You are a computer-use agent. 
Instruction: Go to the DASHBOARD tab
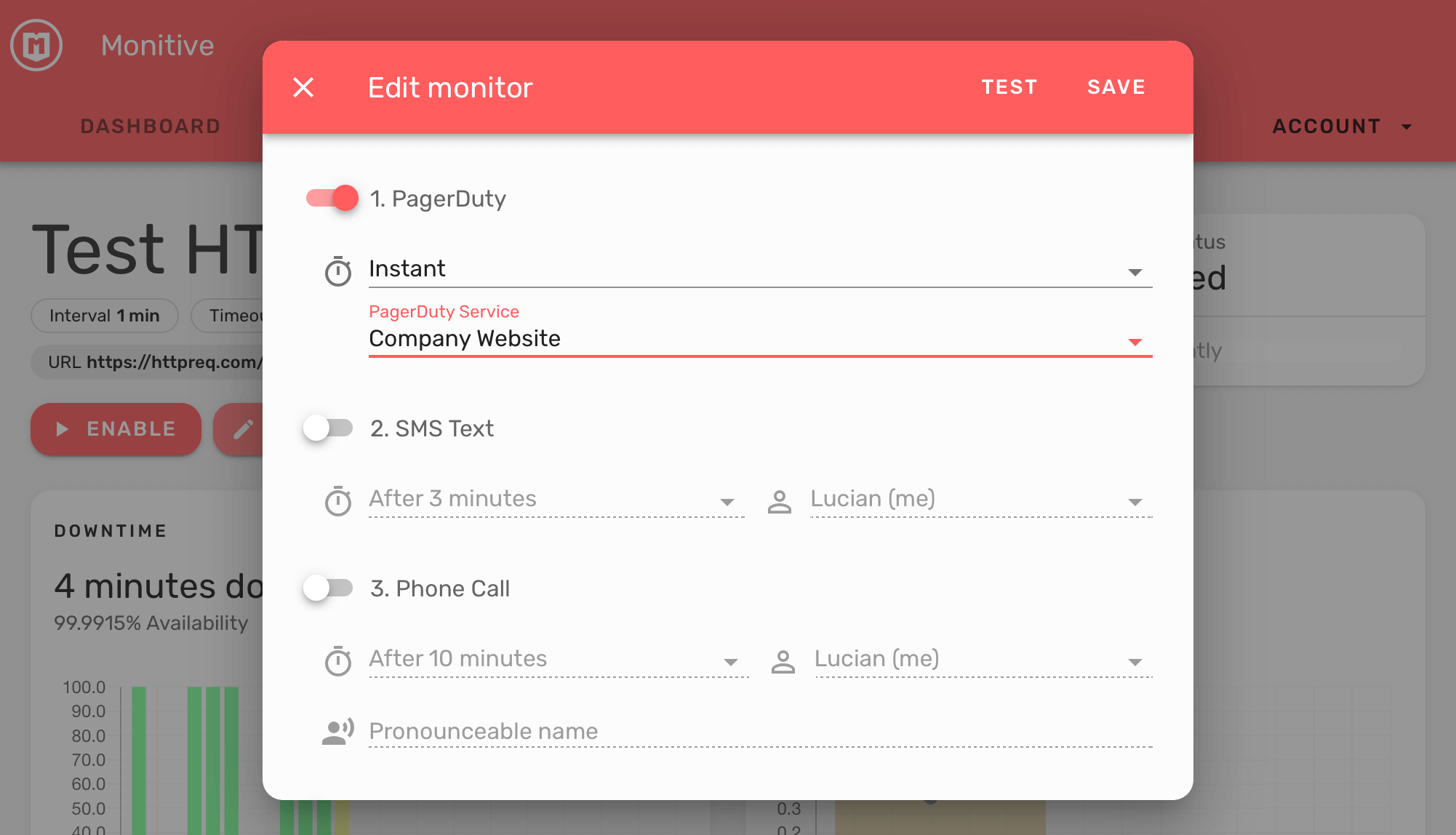[x=151, y=127]
